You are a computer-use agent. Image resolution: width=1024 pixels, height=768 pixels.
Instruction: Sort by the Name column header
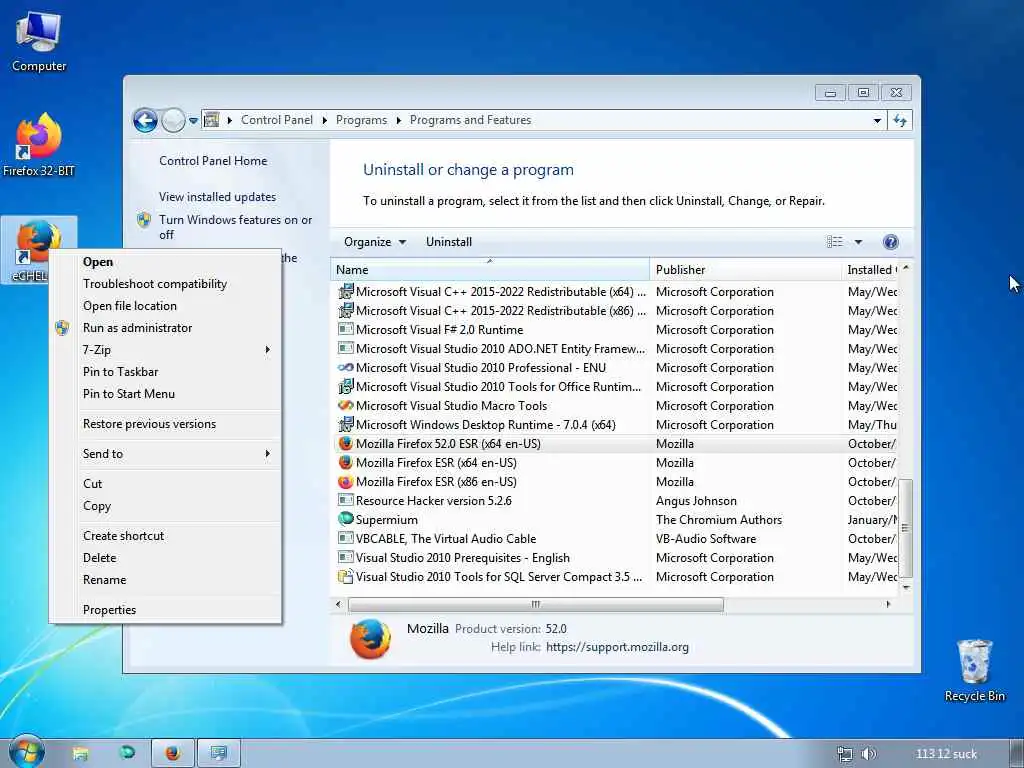coord(490,270)
